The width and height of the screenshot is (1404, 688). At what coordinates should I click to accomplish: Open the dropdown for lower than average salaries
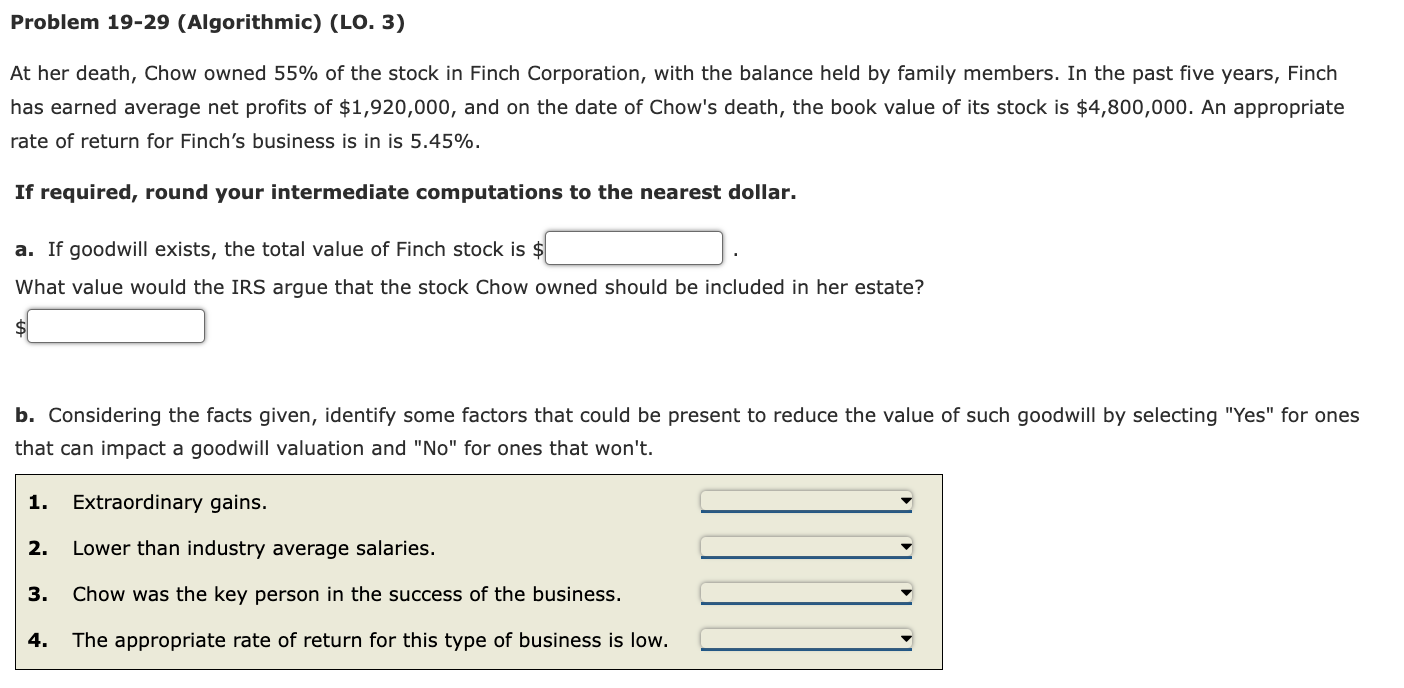pos(806,544)
